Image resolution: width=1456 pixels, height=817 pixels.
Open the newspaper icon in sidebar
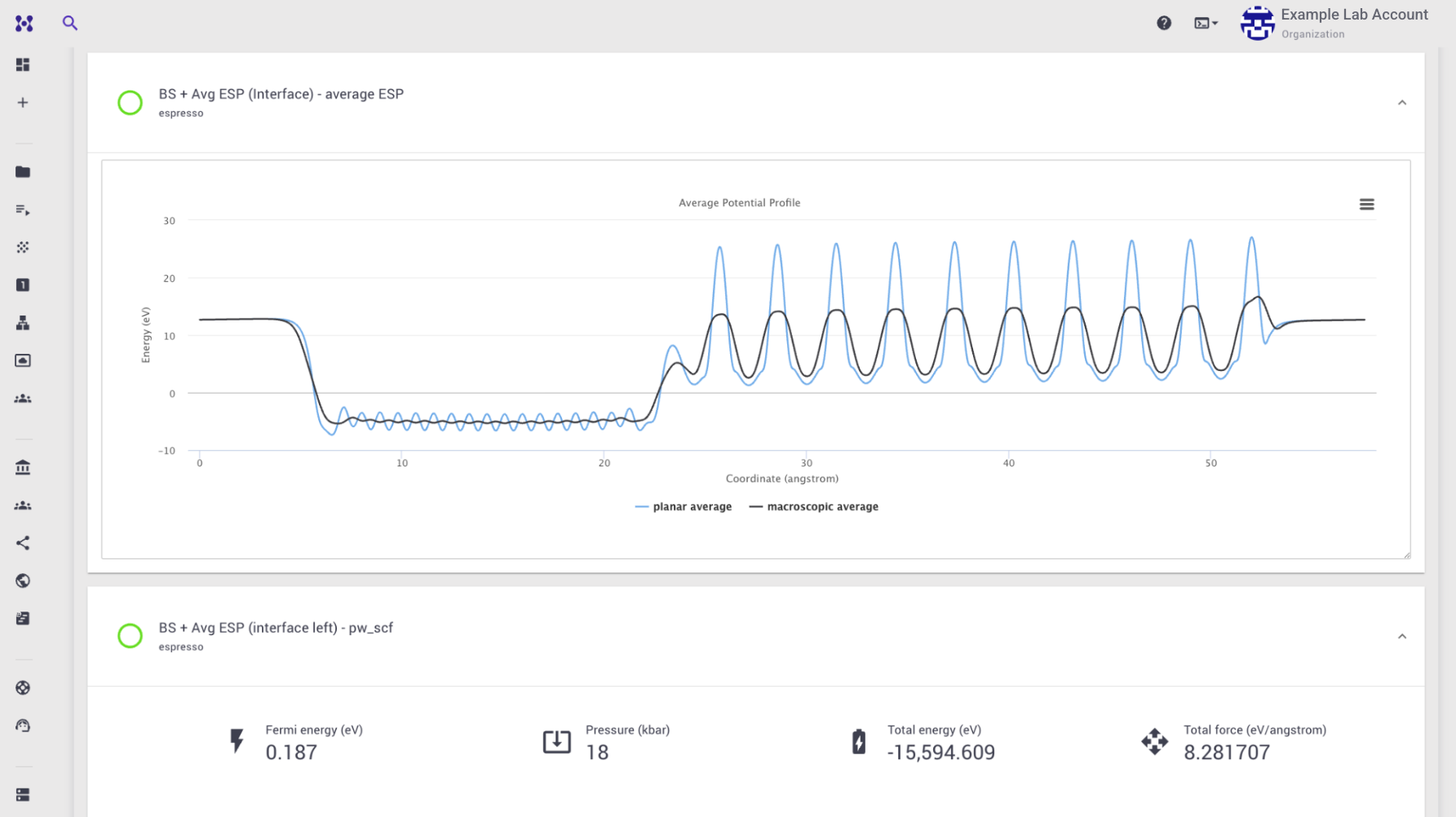pyautogui.click(x=23, y=618)
